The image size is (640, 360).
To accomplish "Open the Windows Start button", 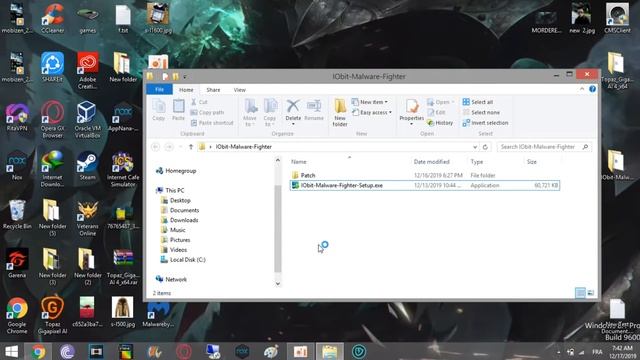I will 11,351.
